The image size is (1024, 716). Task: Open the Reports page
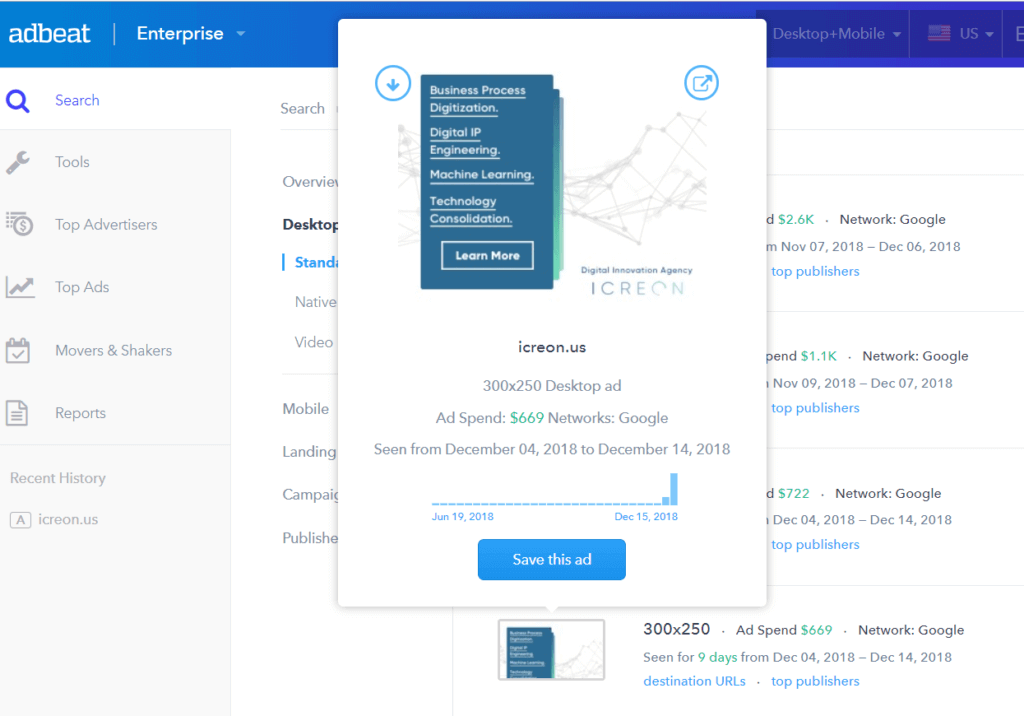pos(80,413)
